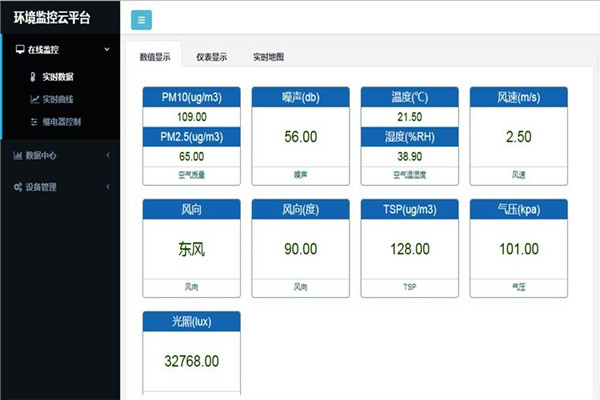Click the 光照(lux) value 32768.00
Image resolution: width=600 pixels, height=400 pixels.
[191, 360]
